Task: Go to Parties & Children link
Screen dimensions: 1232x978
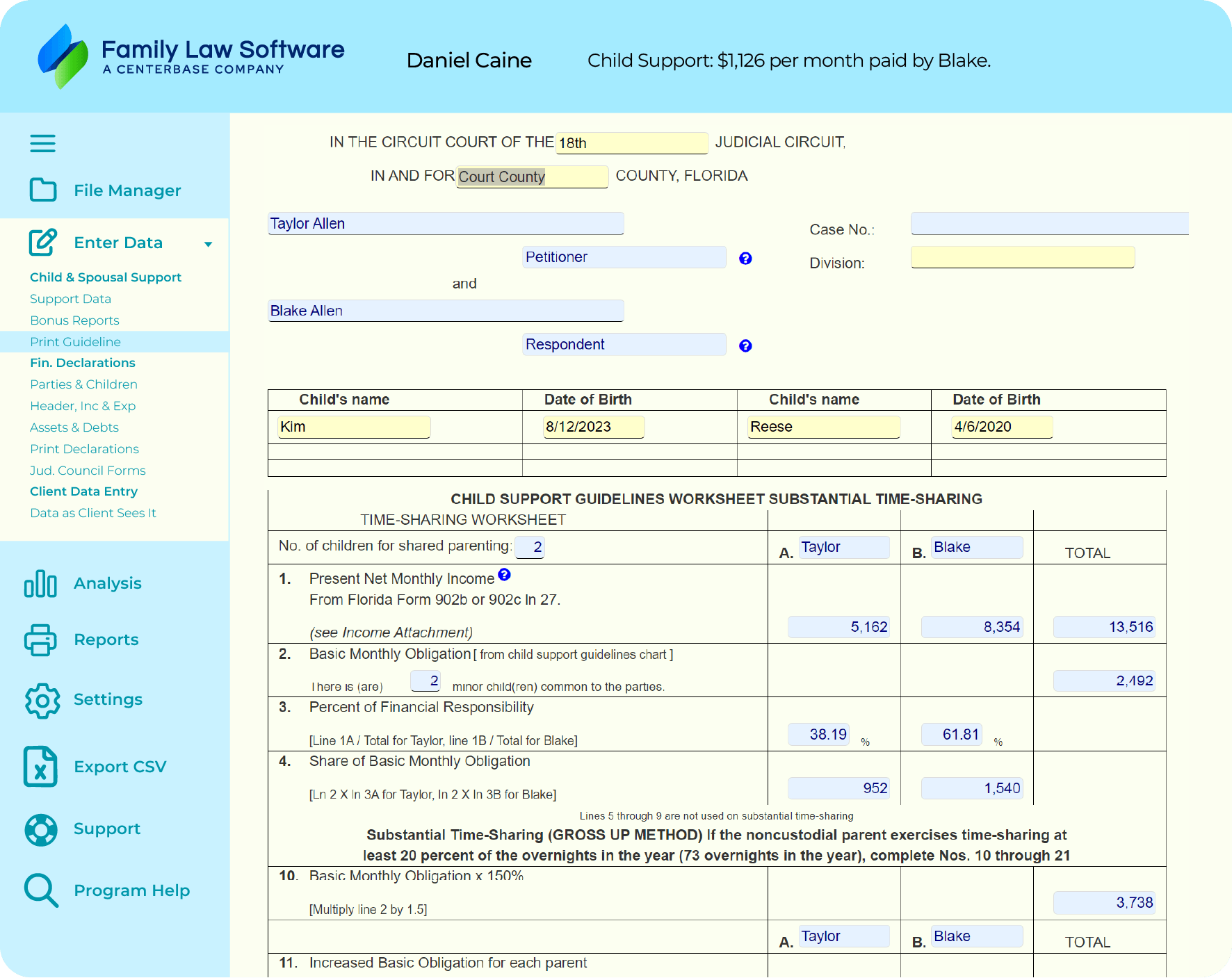Action: coord(83,384)
